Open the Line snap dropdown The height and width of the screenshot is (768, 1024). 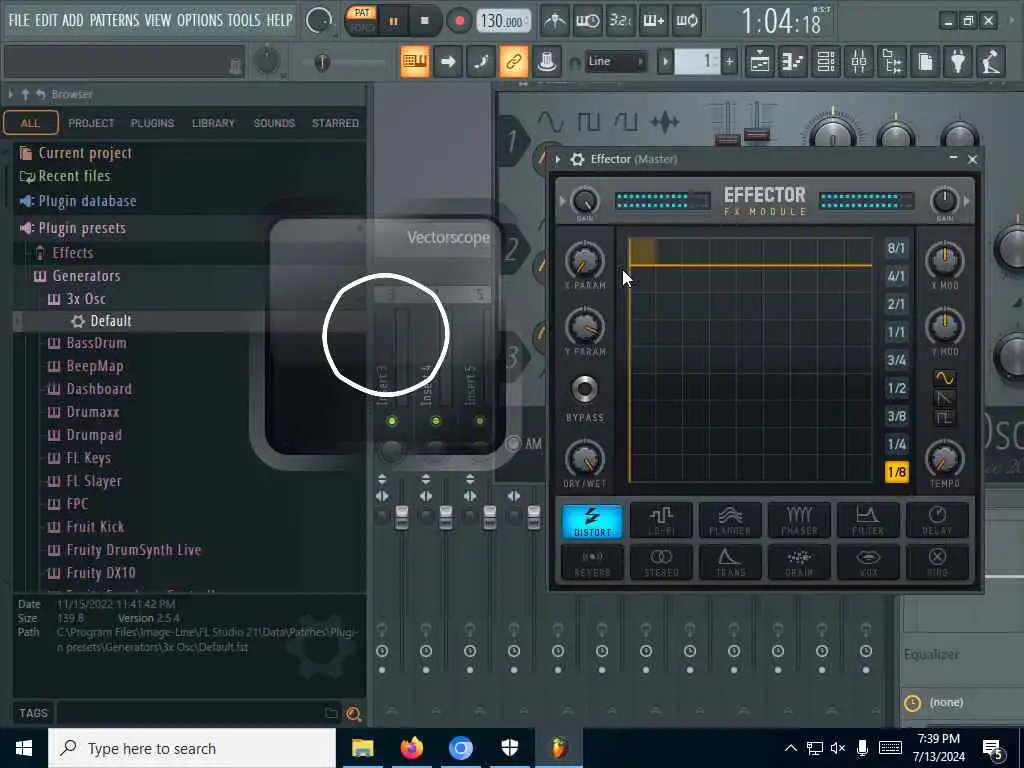(615, 61)
